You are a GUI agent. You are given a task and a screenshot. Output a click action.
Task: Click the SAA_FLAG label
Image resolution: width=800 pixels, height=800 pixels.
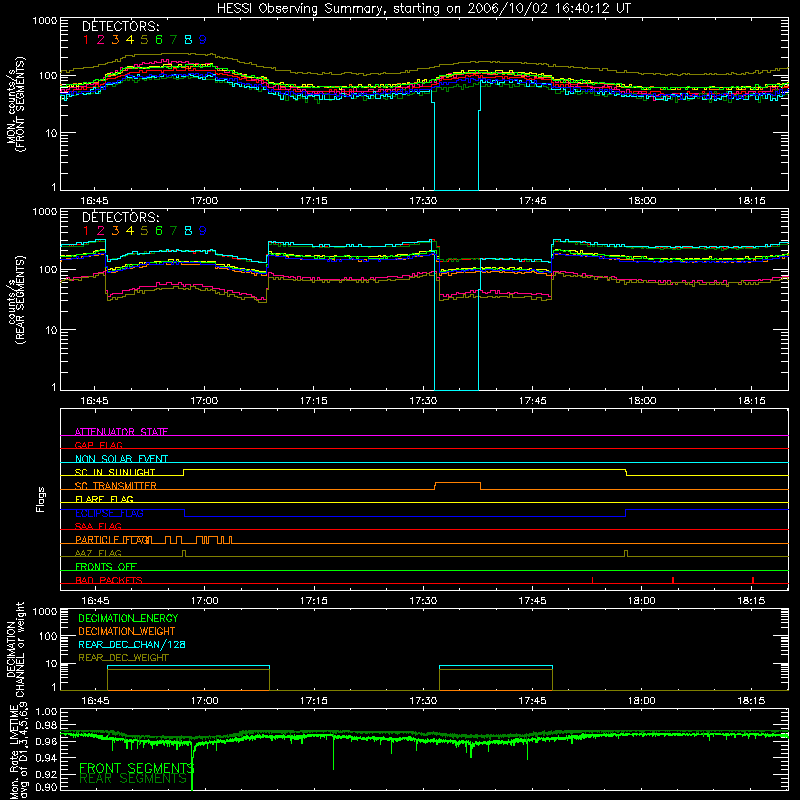pyautogui.click(x=98, y=526)
